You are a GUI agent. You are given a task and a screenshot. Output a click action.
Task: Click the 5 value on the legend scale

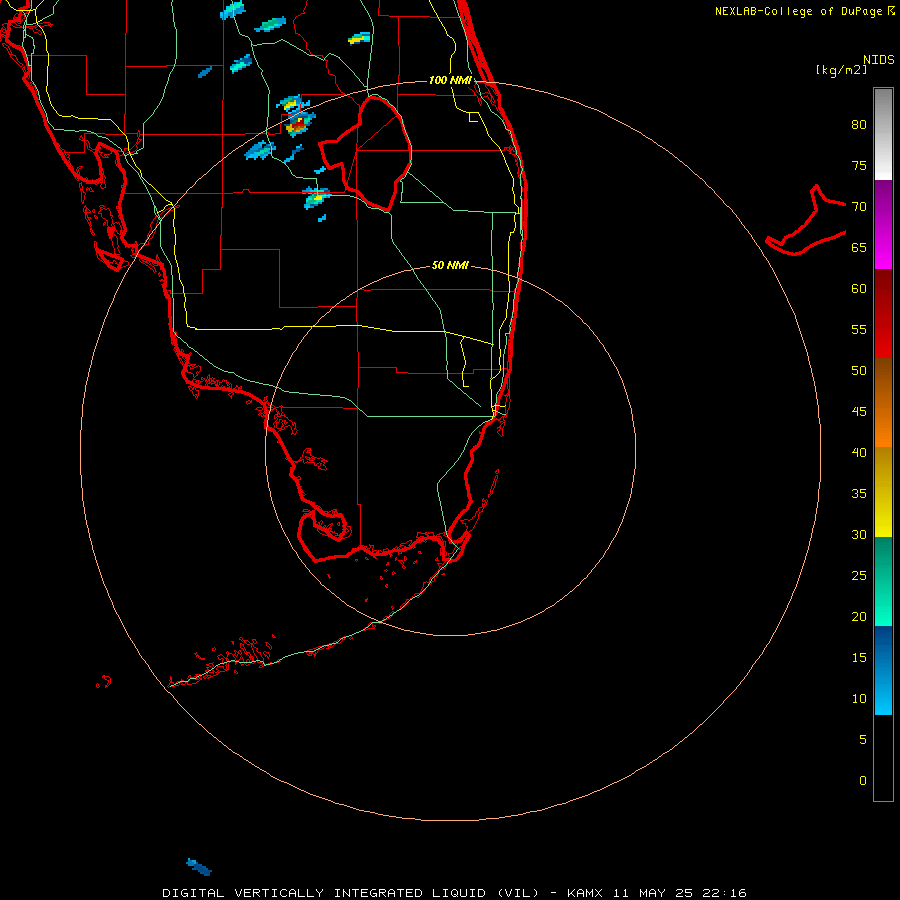pyautogui.click(x=863, y=740)
